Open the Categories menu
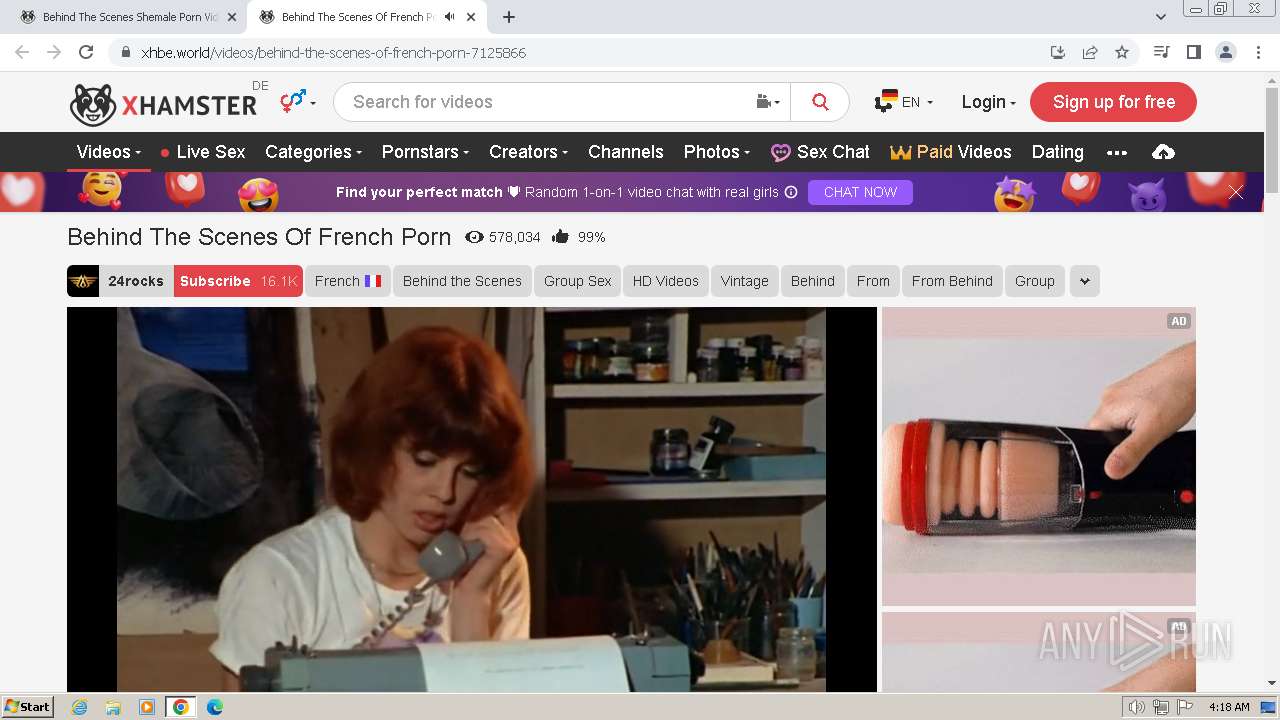 (x=313, y=152)
